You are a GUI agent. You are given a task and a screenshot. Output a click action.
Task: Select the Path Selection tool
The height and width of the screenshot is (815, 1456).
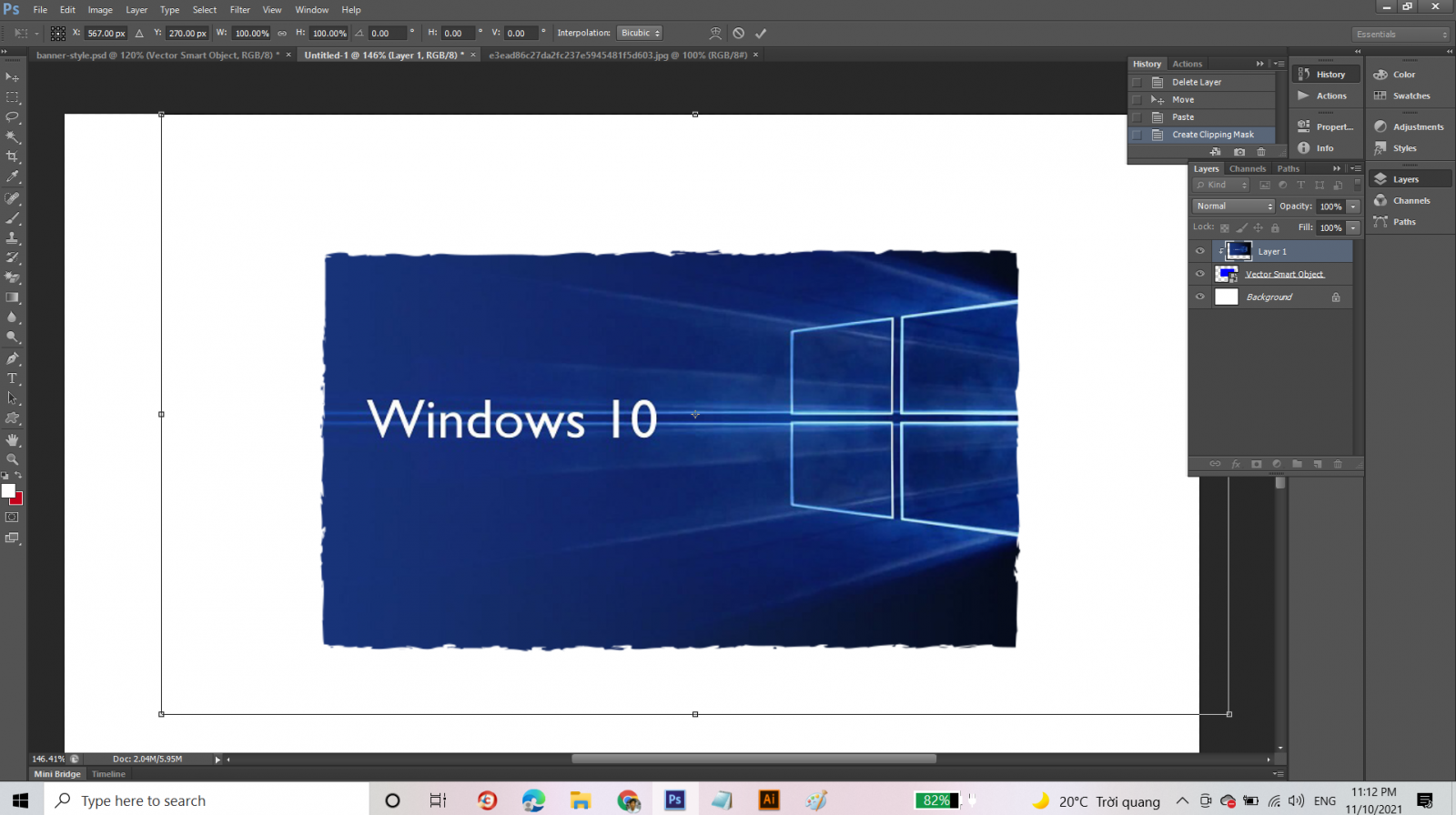coord(13,399)
